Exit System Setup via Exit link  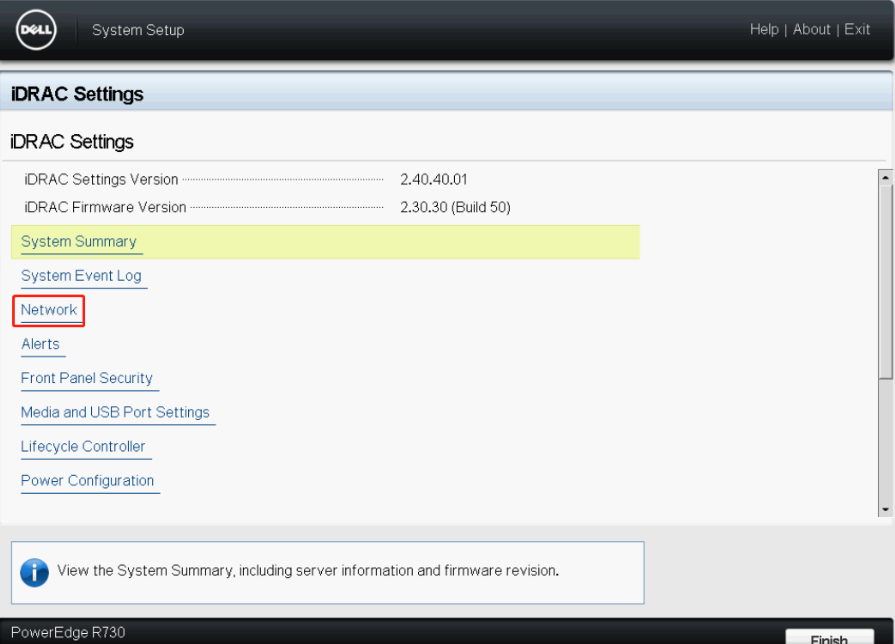click(857, 30)
